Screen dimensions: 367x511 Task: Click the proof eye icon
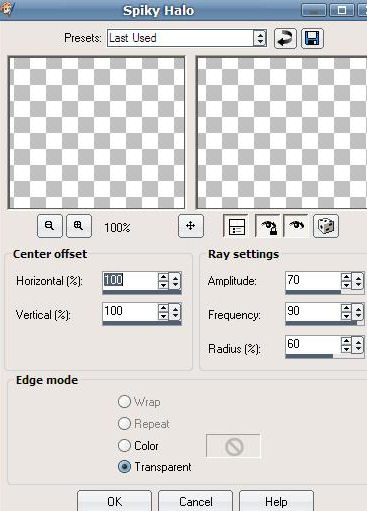pos(296,226)
